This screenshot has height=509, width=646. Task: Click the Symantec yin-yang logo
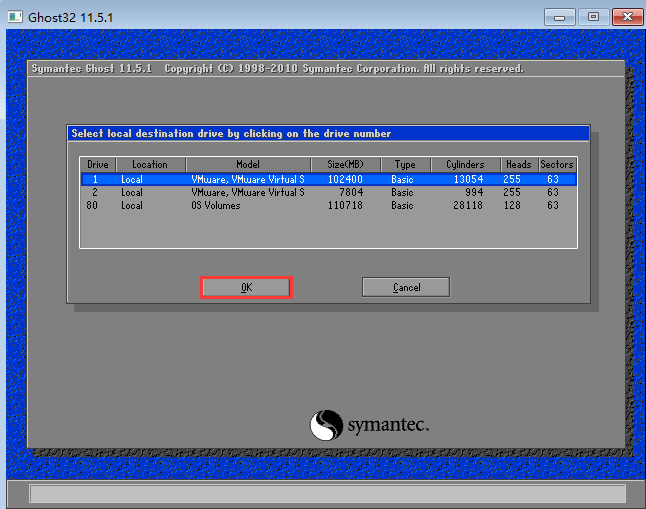pyautogui.click(x=327, y=425)
